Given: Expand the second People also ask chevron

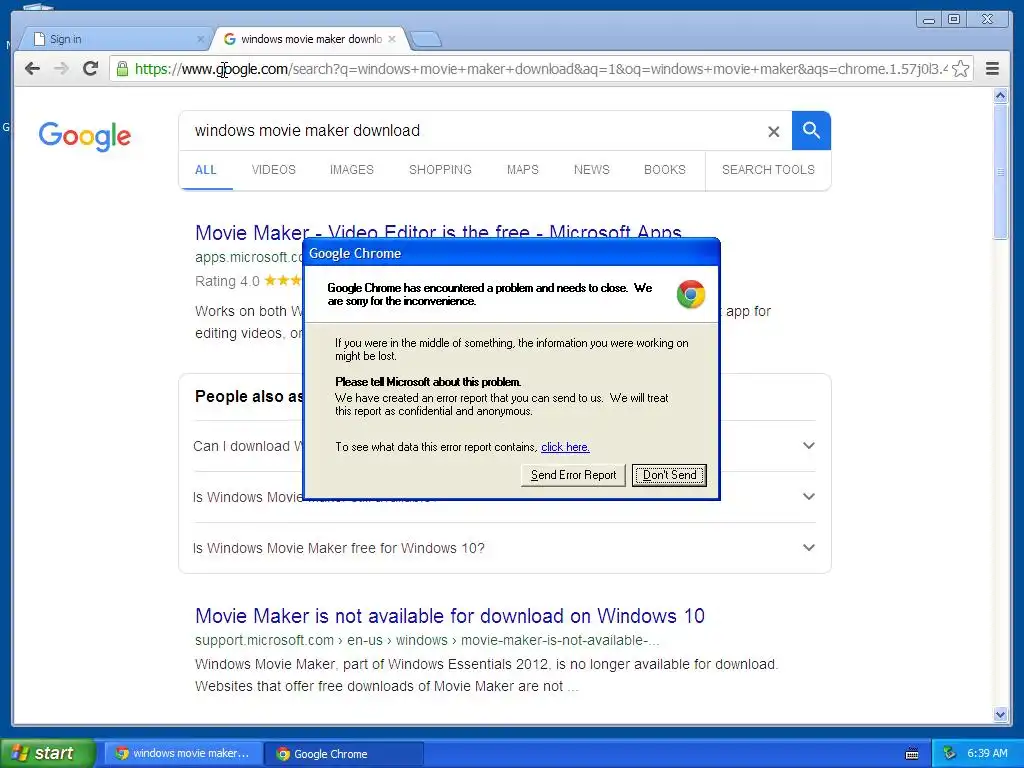Looking at the screenshot, I should tap(808, 496).
